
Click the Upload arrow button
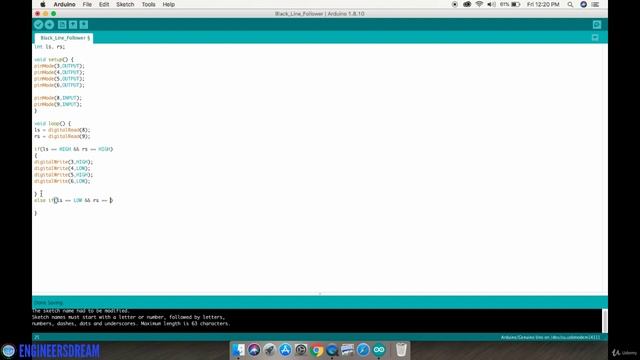point(49,24)
